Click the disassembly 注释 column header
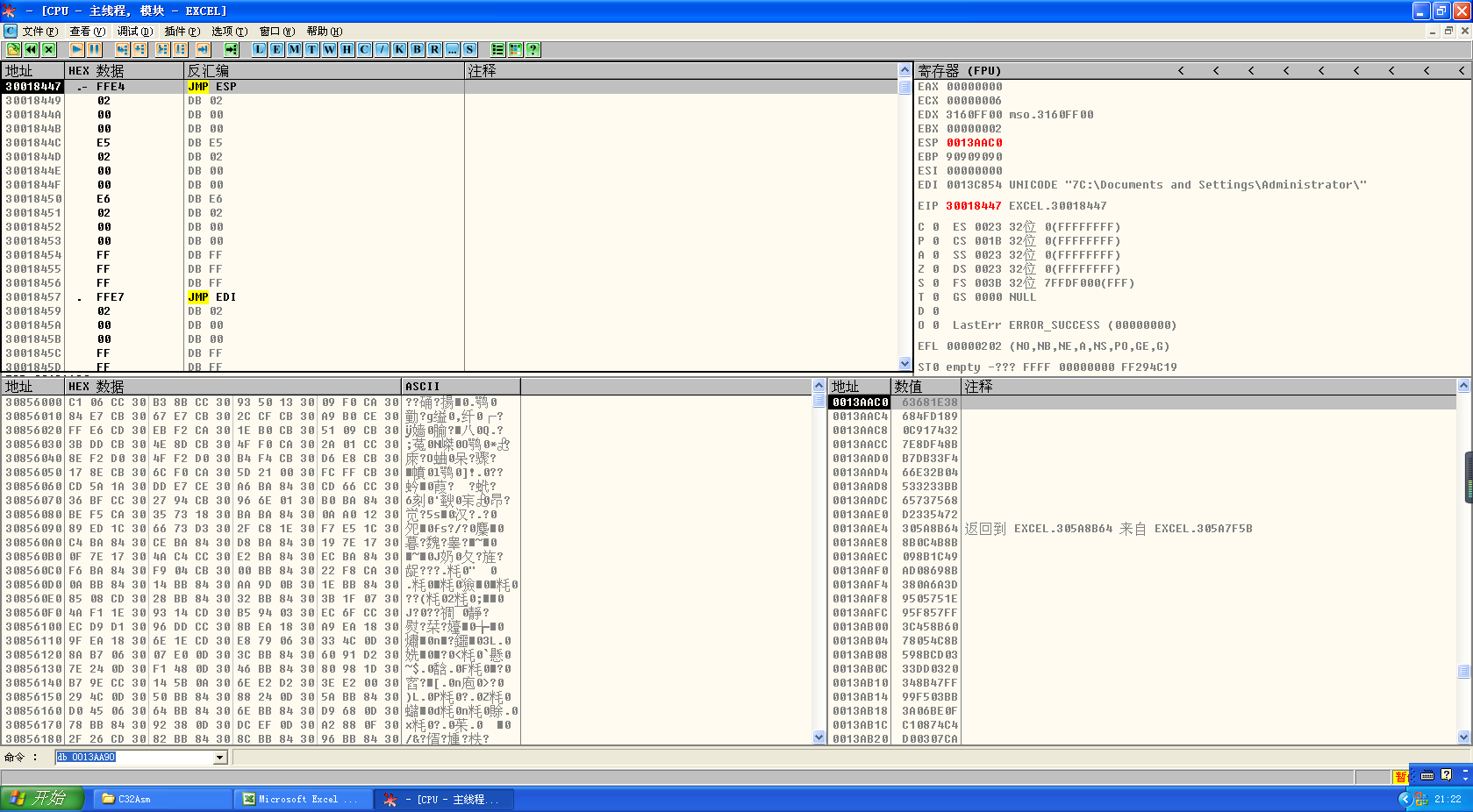1473x812 pixels. (x=681, y=71)
